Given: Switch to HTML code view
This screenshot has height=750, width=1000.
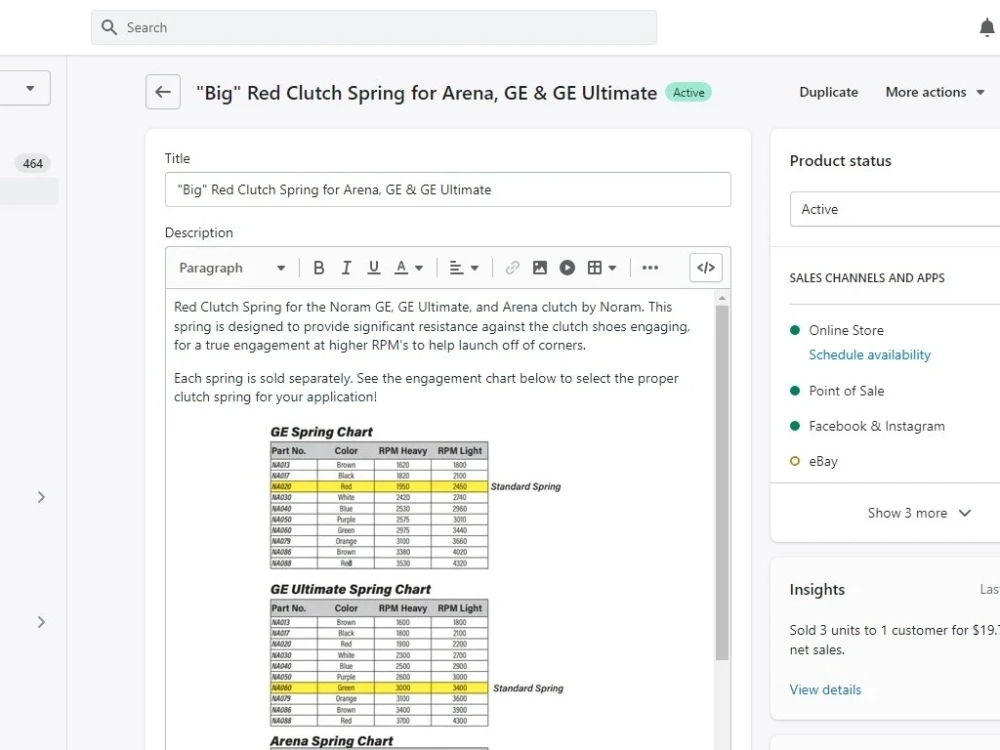Looking at the screenshot, I should (706, 268).
